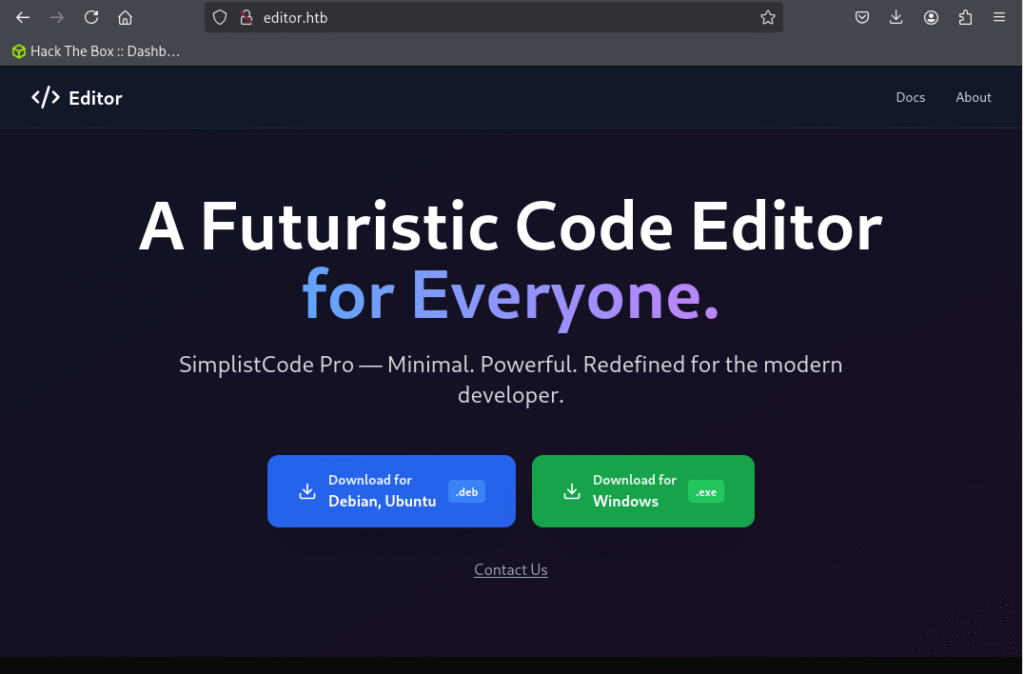Click the .deb badge

467,492
